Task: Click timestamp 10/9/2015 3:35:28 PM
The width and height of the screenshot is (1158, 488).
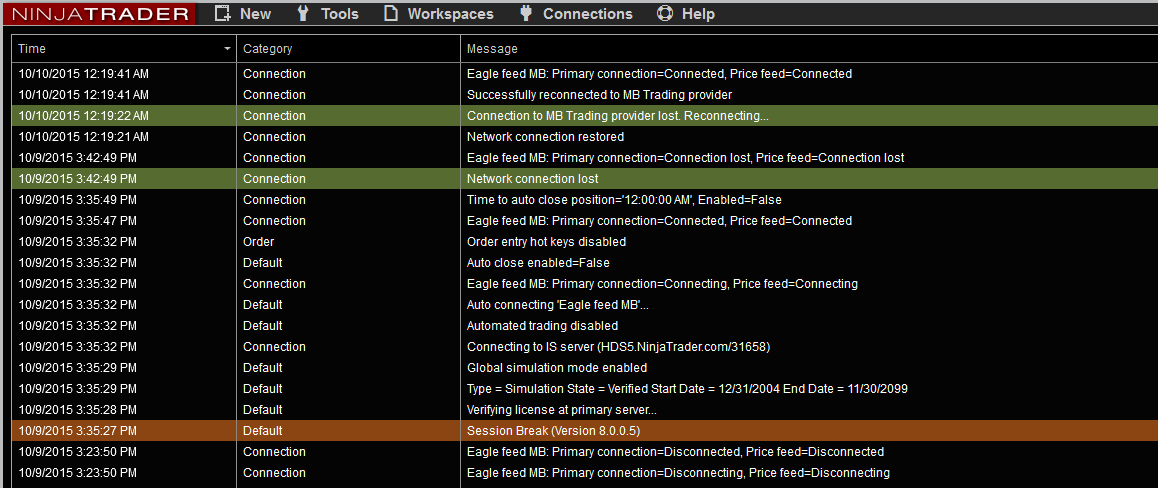Action: click(78, 410)
